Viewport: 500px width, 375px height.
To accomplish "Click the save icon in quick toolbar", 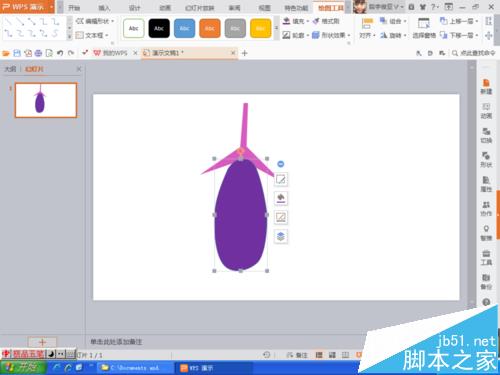I will (17, 53).
